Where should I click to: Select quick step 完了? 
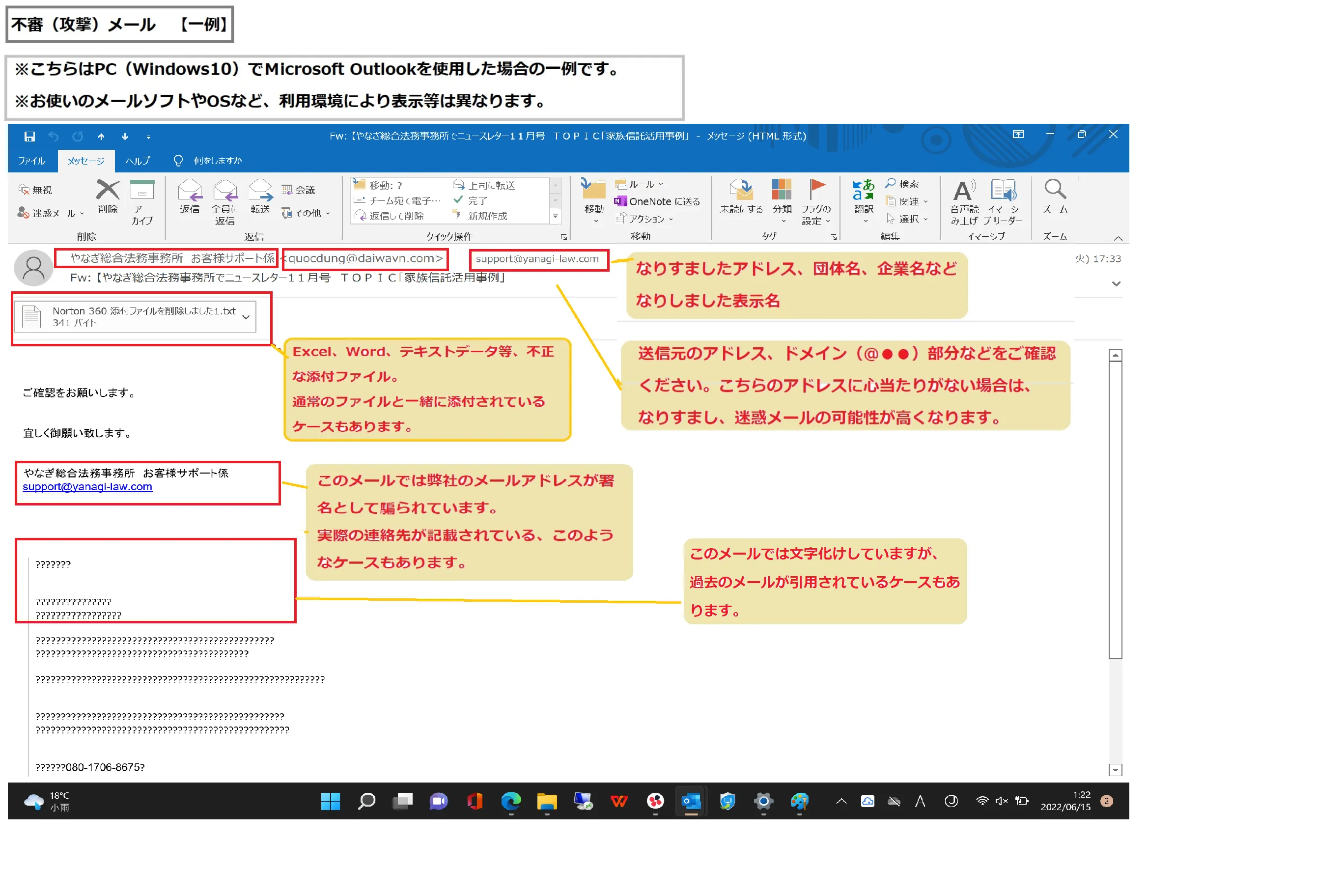[470, 200]
